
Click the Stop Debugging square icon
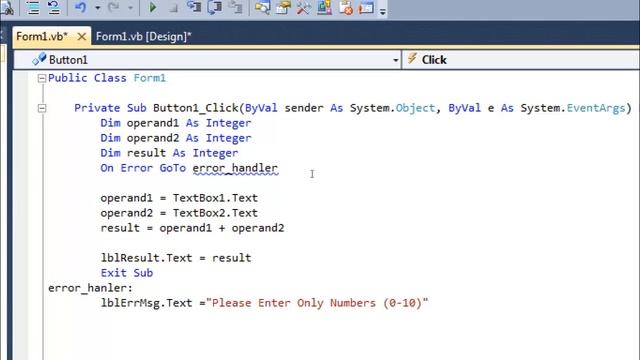click(173, 9)
